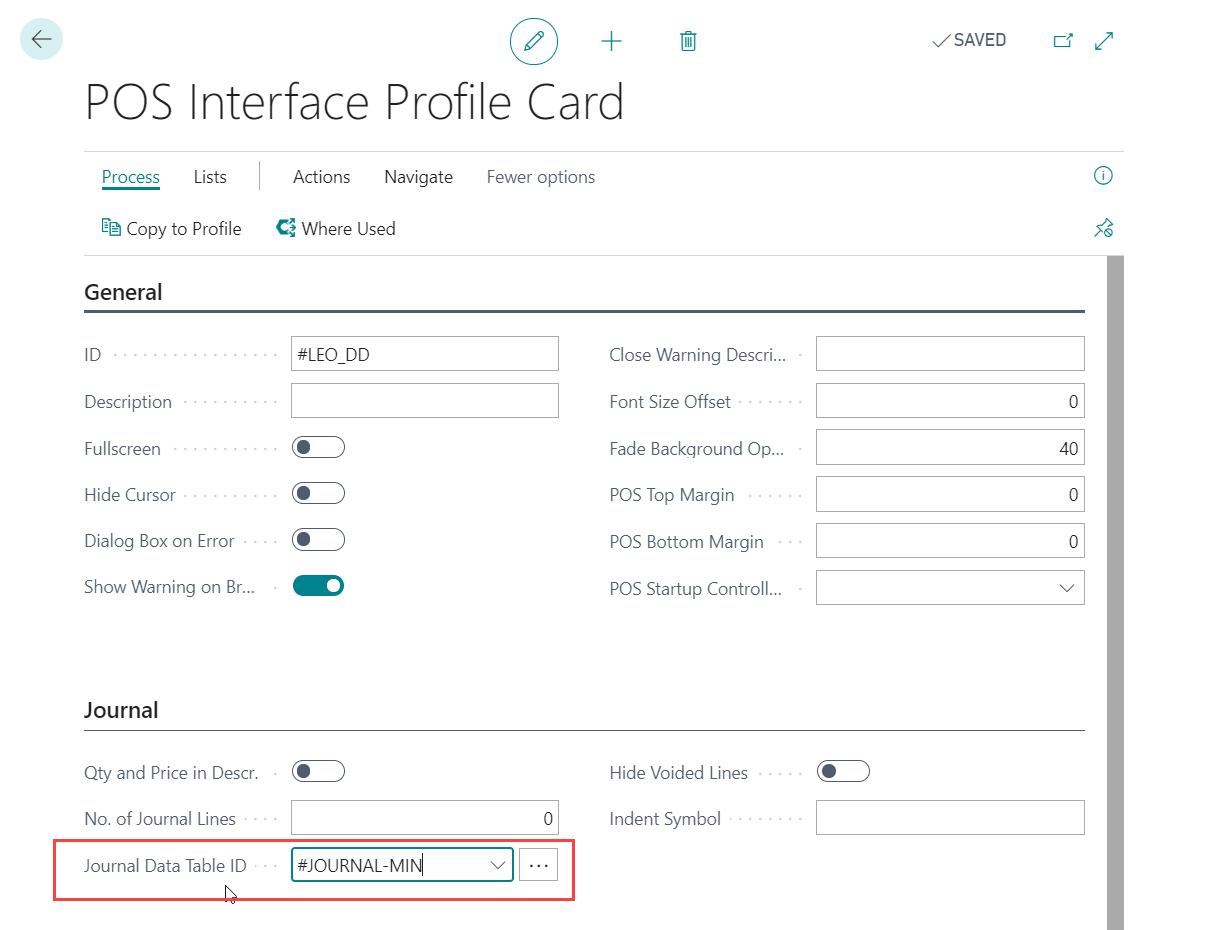Disable Show Warning on Browser toggle
The width and height of the screenshot is (1208, 930).
[318, 586]
